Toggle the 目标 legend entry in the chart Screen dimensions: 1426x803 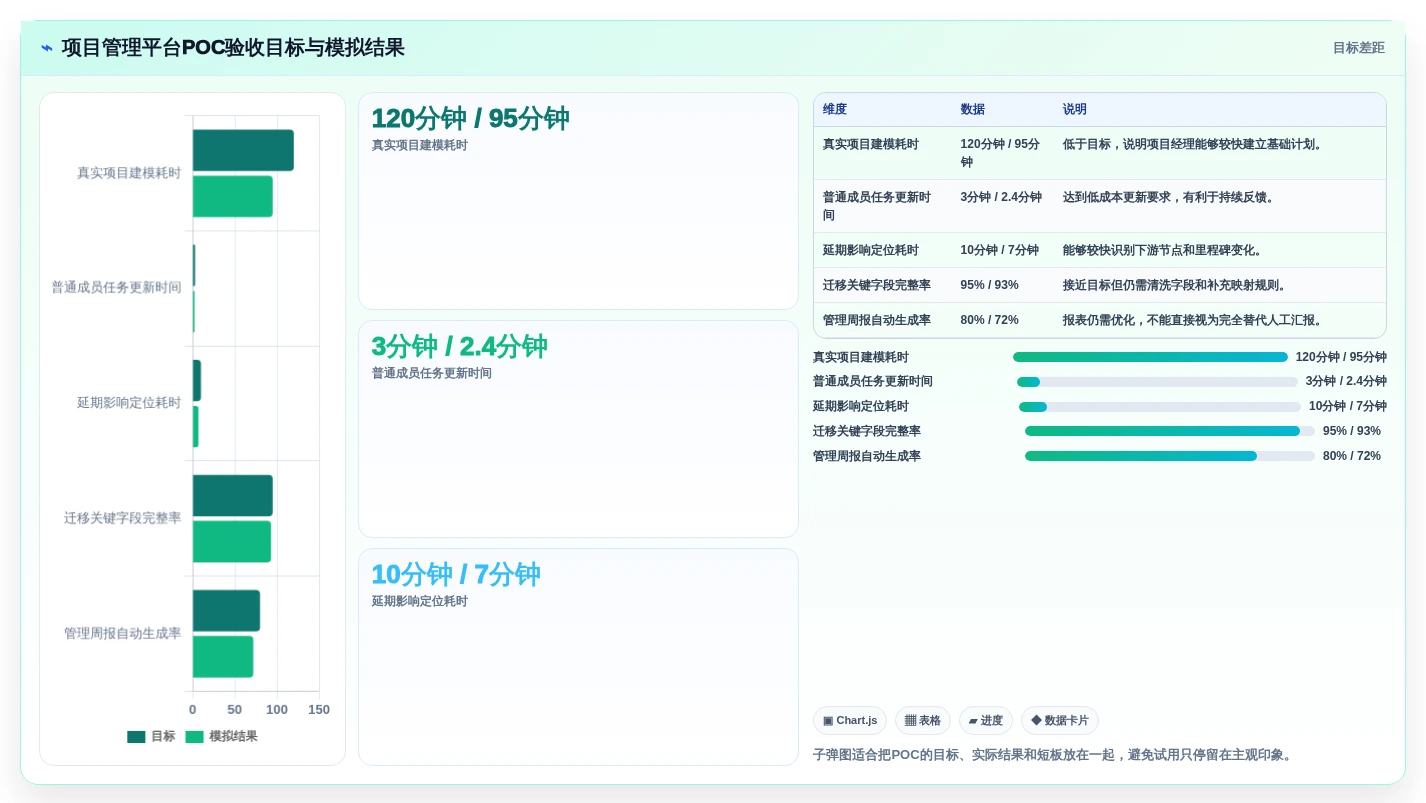coord(151,736)
